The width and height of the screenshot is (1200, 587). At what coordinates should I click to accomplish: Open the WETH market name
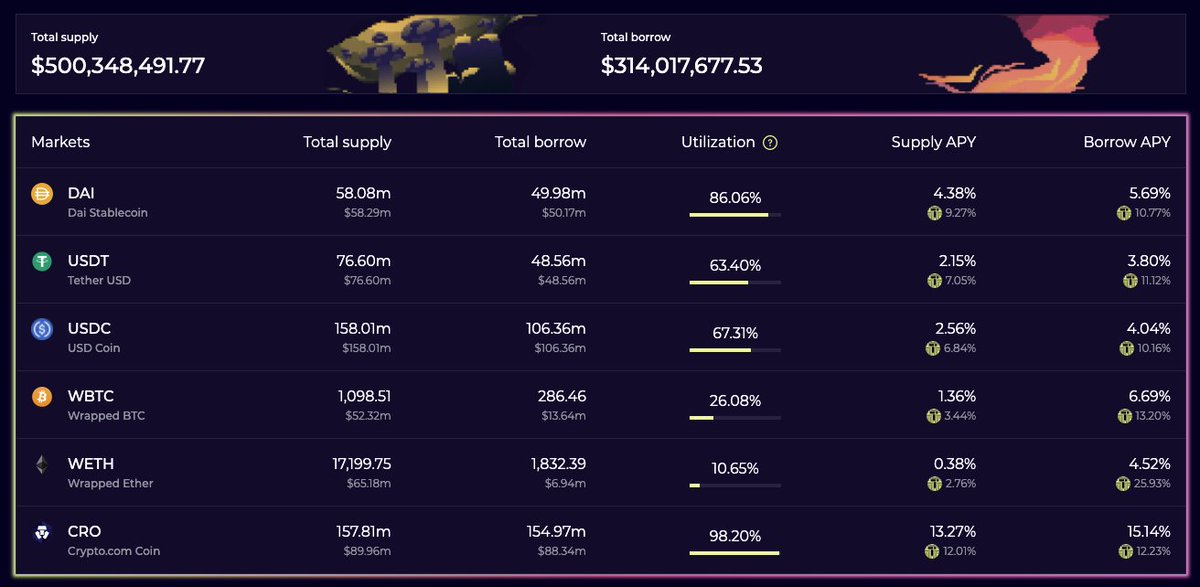pyautogui.click(x=91, y=464)
